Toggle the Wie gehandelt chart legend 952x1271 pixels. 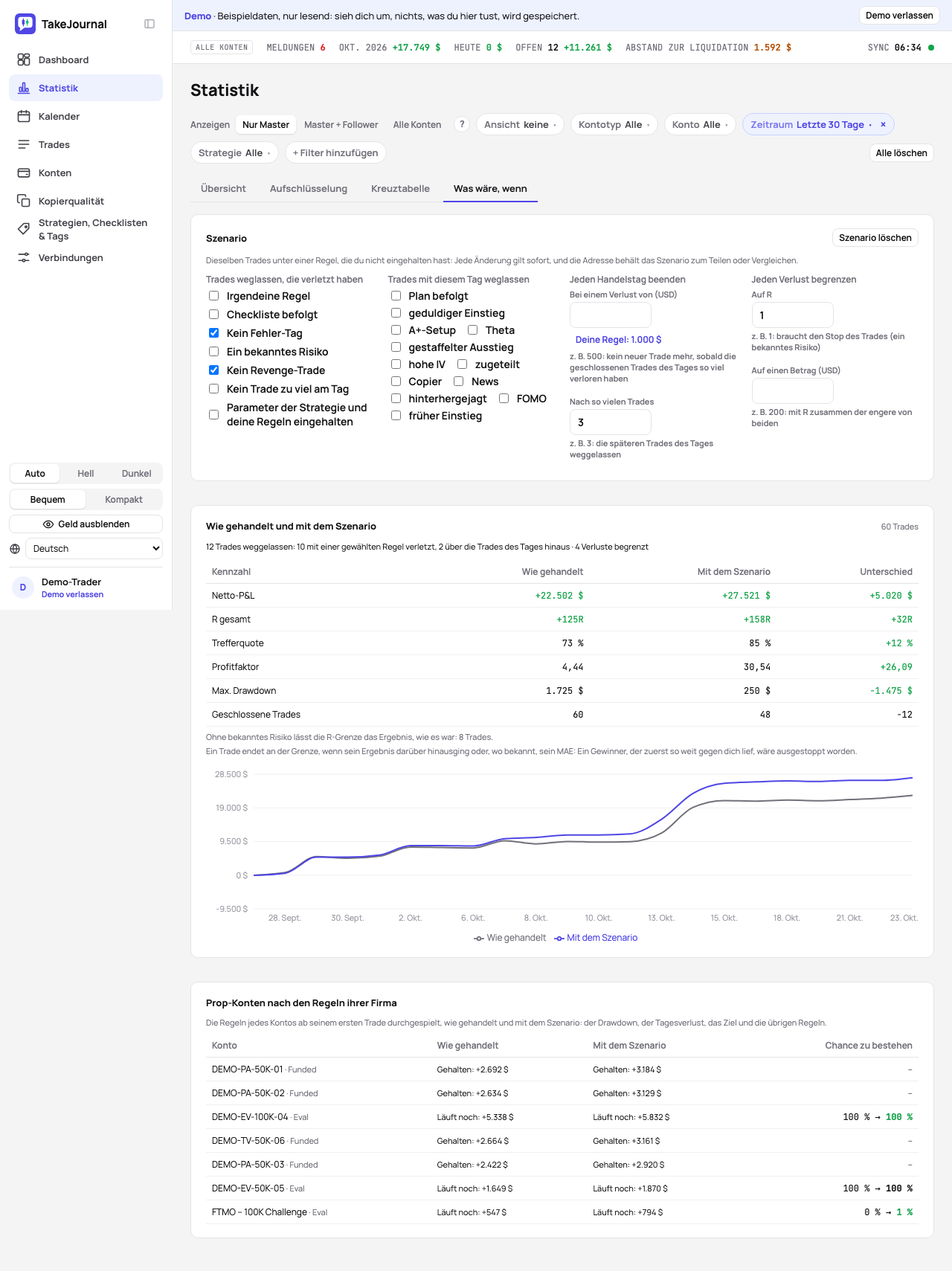point(510,938)
